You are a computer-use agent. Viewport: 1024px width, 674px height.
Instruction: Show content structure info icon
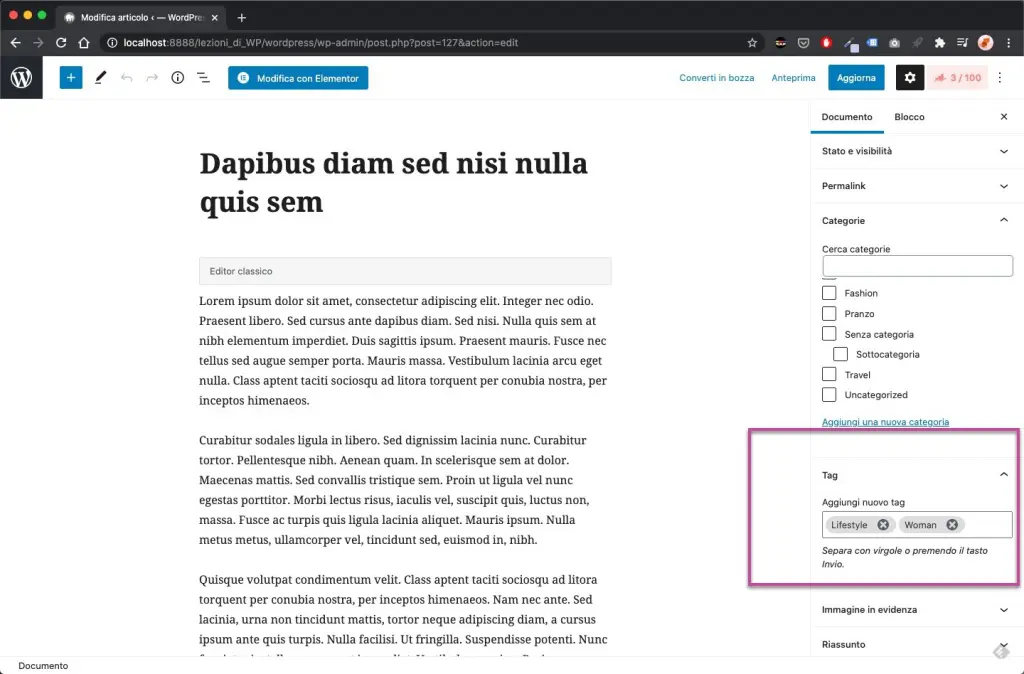178,78
